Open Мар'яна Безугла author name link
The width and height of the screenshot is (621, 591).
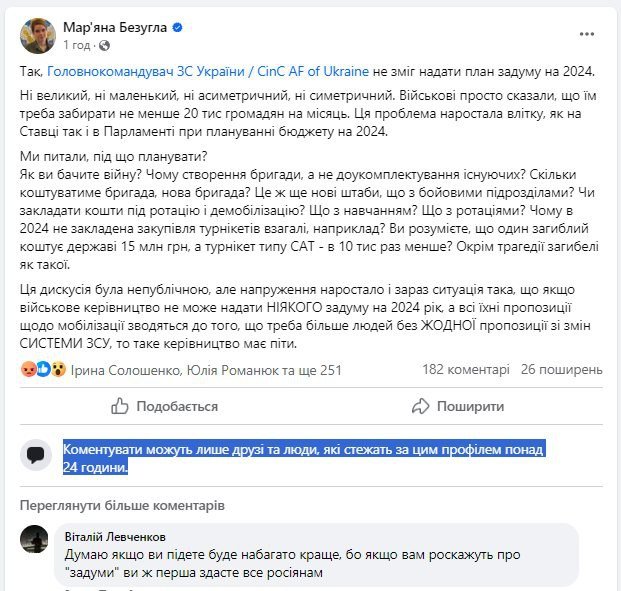pos(115,27)
